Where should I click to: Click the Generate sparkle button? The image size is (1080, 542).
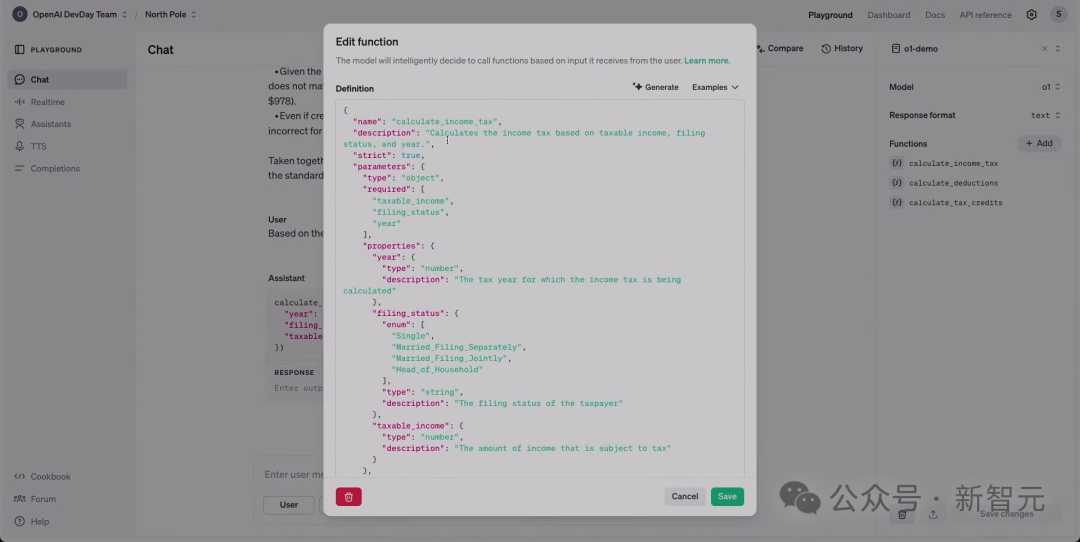(x=656, y=87)
